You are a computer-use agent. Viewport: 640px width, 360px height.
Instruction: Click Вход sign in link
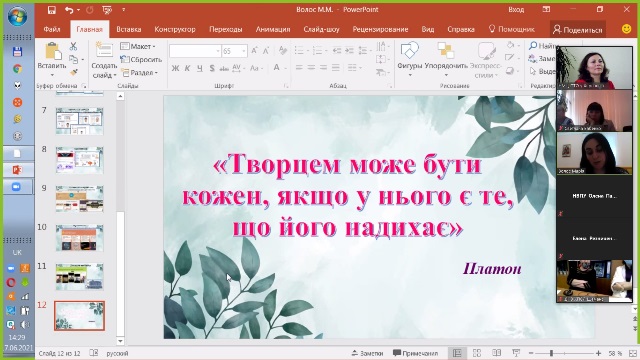516,10
